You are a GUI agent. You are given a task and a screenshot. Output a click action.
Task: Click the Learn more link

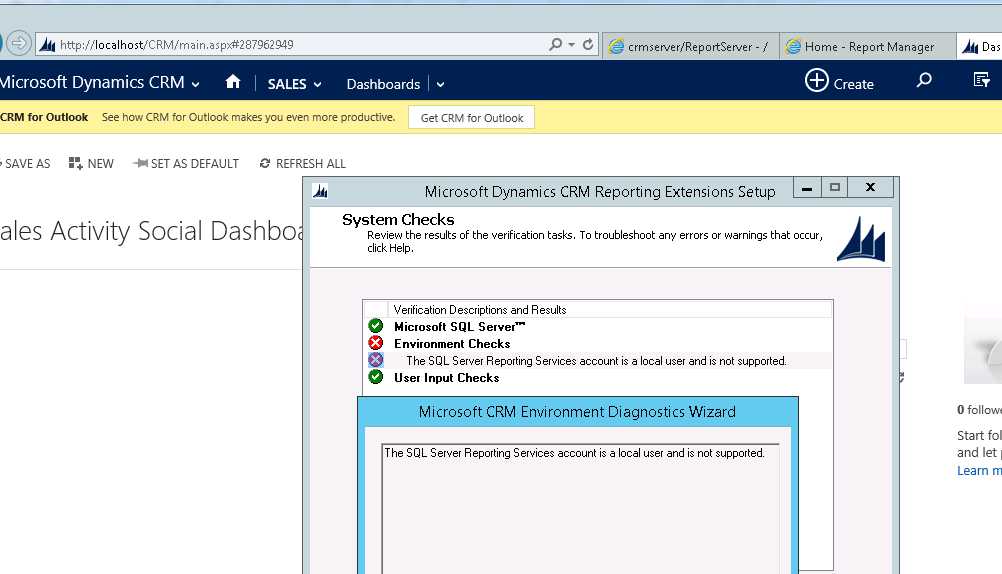point(979,470)
